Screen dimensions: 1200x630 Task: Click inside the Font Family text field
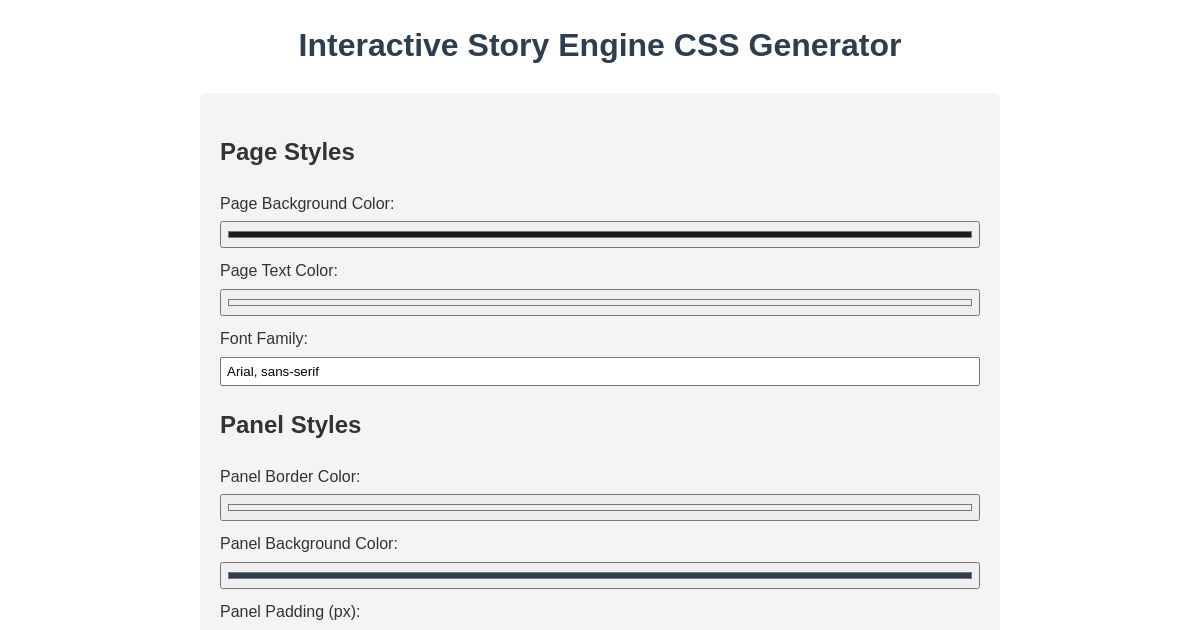tap(600, 371)
